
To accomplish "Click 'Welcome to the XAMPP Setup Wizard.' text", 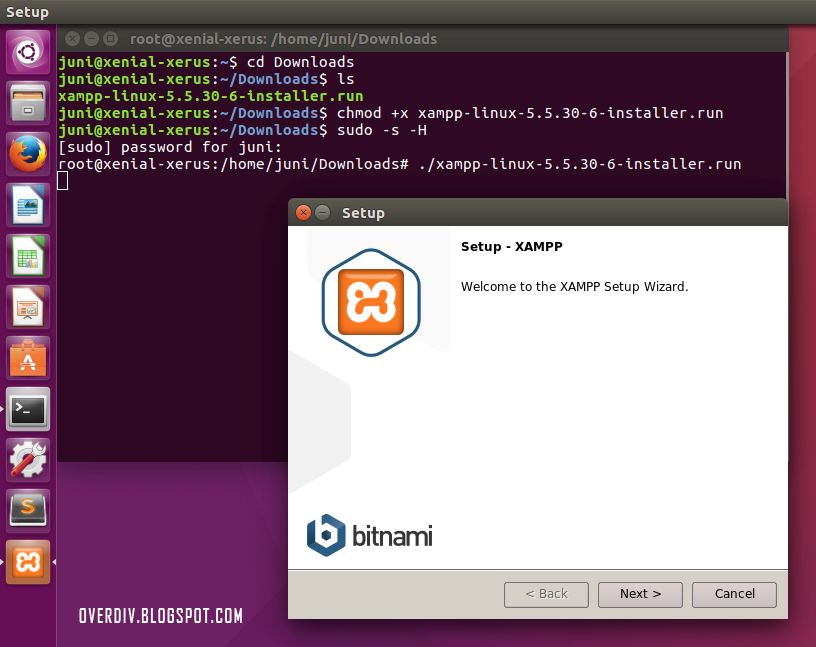I will point(575,287).
